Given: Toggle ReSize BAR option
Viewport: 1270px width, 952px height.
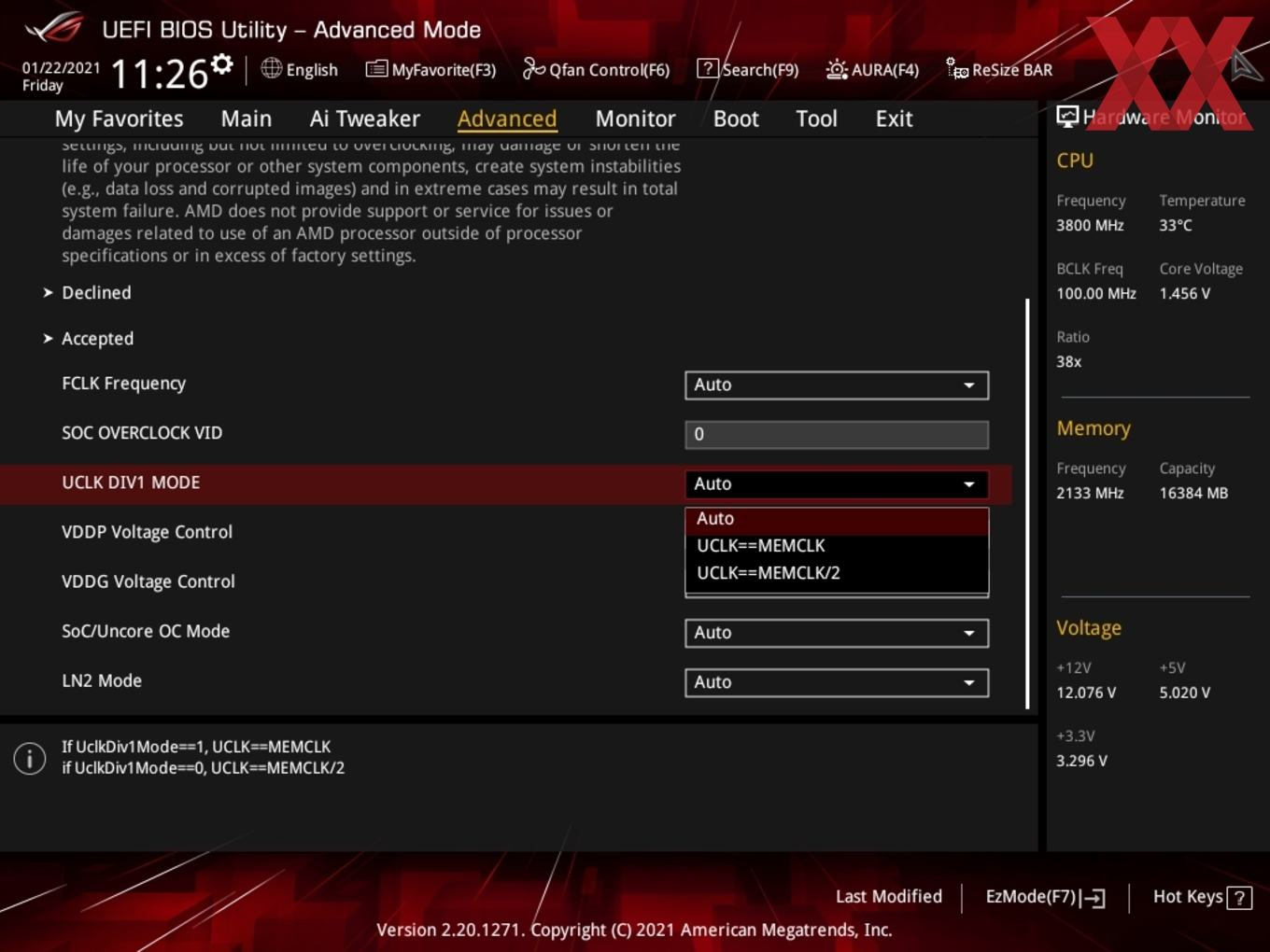Looking at the screenshot, I should click(x=999, y=69).
